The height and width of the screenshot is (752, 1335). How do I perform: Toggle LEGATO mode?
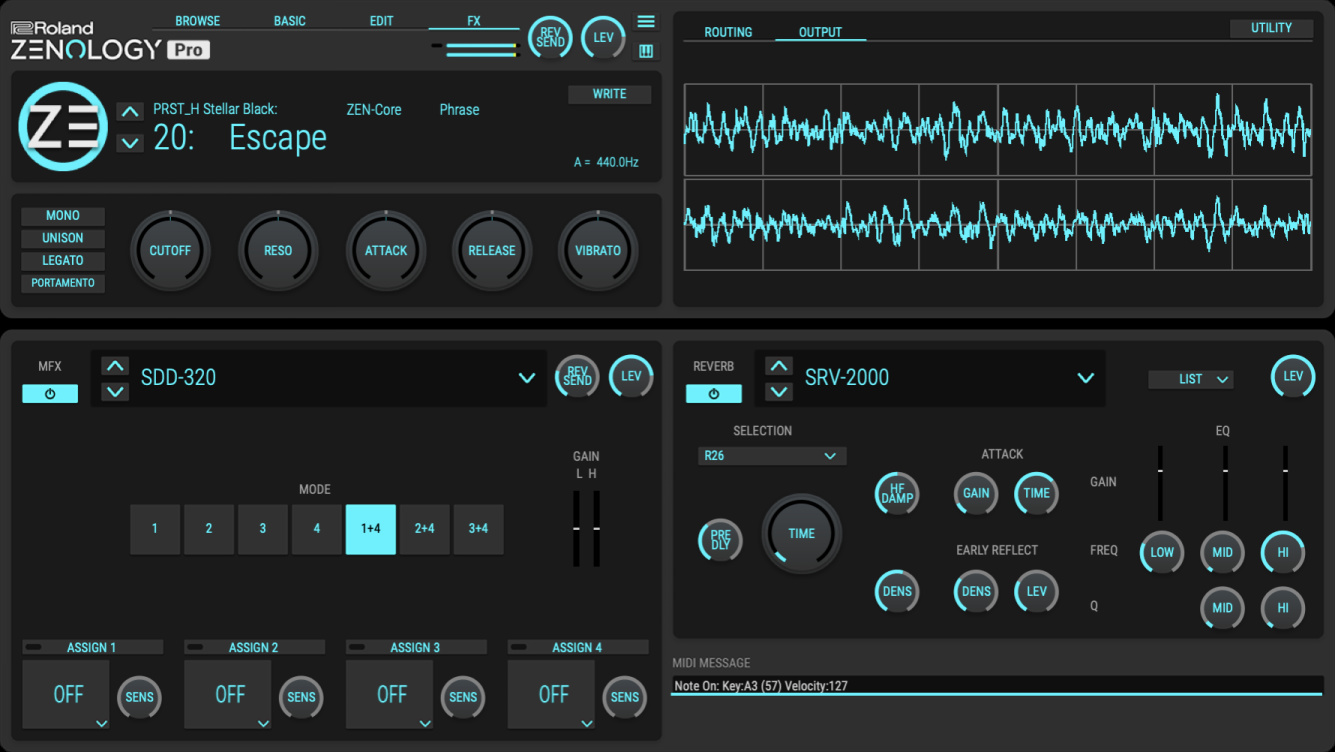coord(63,260)
